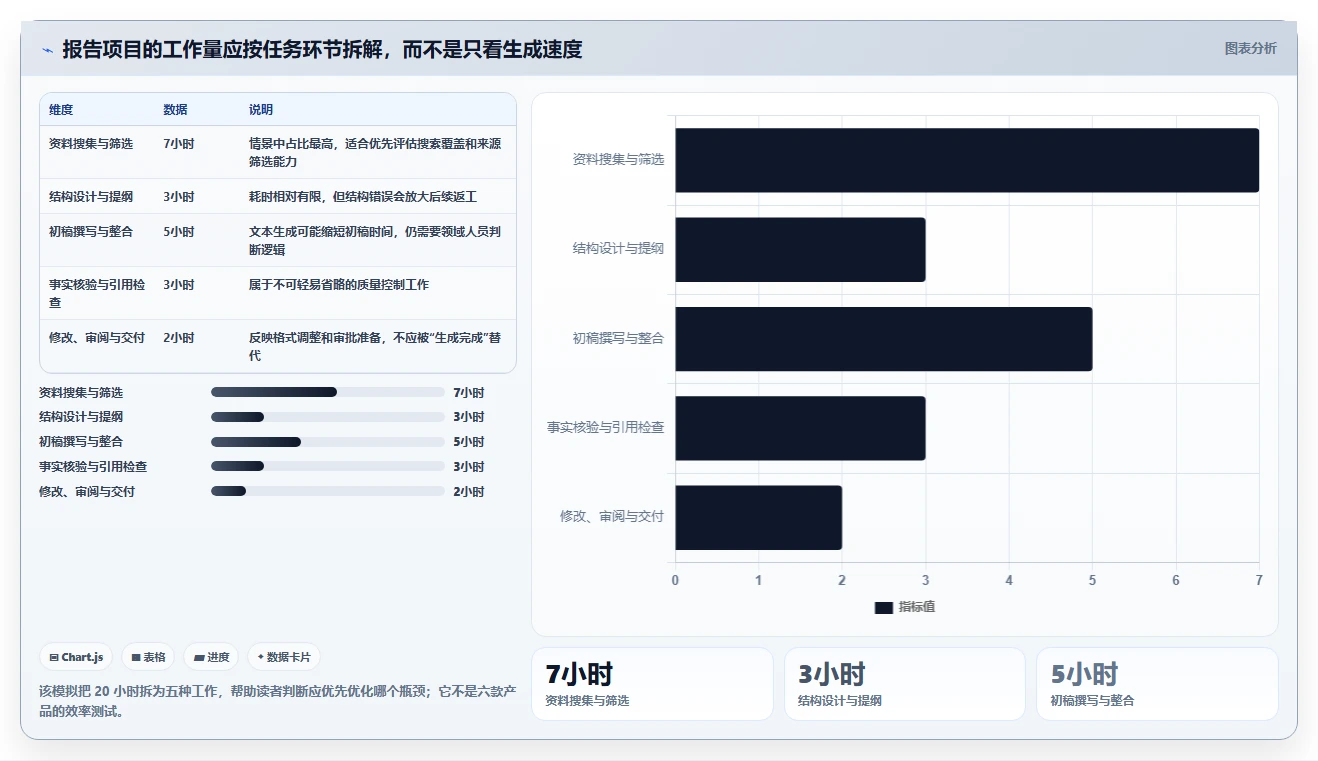Click the 2小时 value beside the progress bar

coord(468,491)
